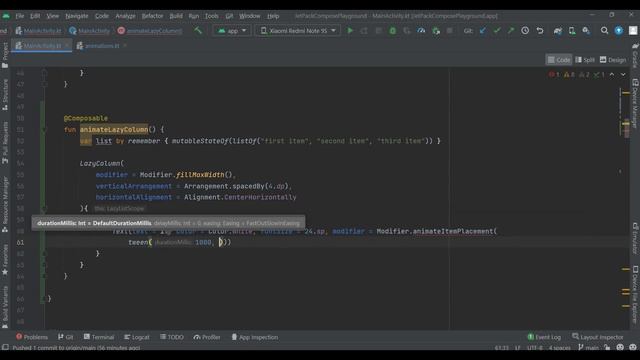Viewport: 640px width, 360px height.
Task: Click the green Git Commit checkmark
Action: coord(497,31)
